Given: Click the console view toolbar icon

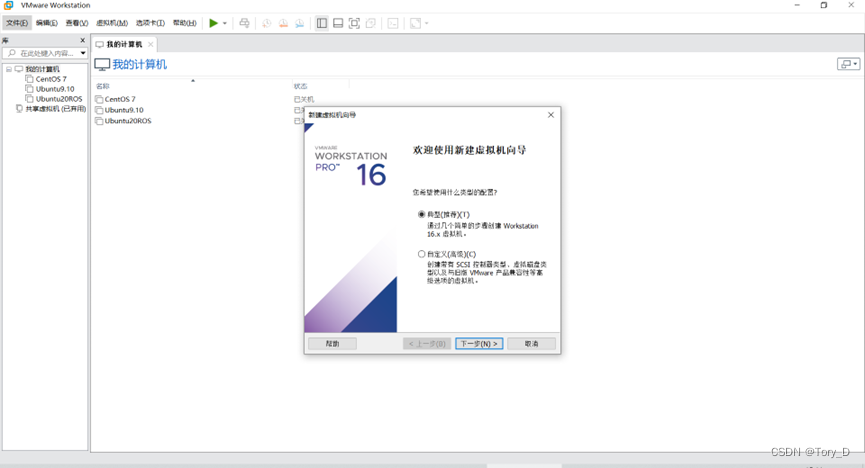Looking at the screenshot, I should [393, 23].
